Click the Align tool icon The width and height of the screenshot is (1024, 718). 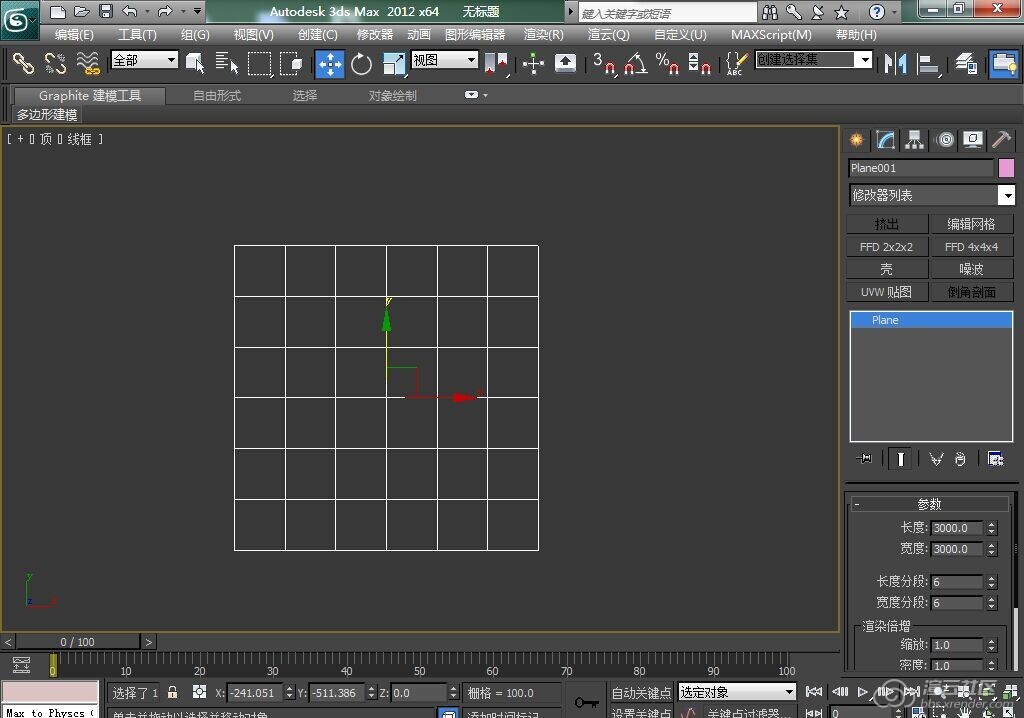tap(927, 63)
